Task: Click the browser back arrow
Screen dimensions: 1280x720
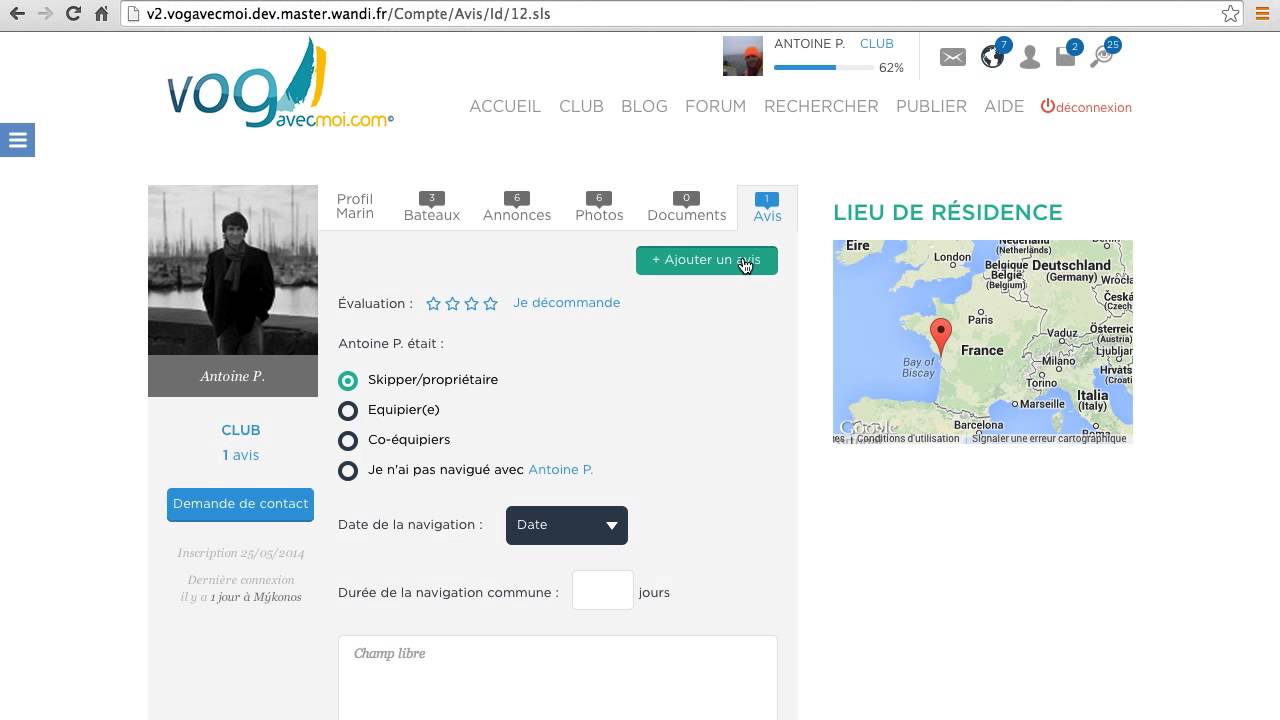Action: [x=17, y=14]
